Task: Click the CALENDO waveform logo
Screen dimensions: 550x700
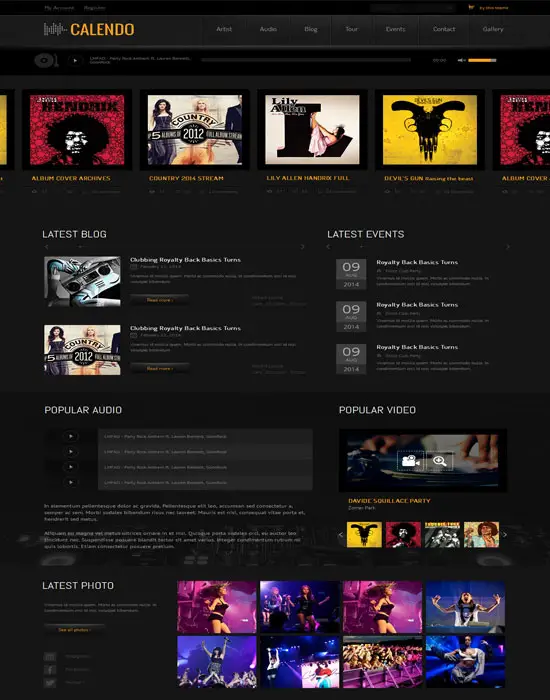Action: point(89,29)
